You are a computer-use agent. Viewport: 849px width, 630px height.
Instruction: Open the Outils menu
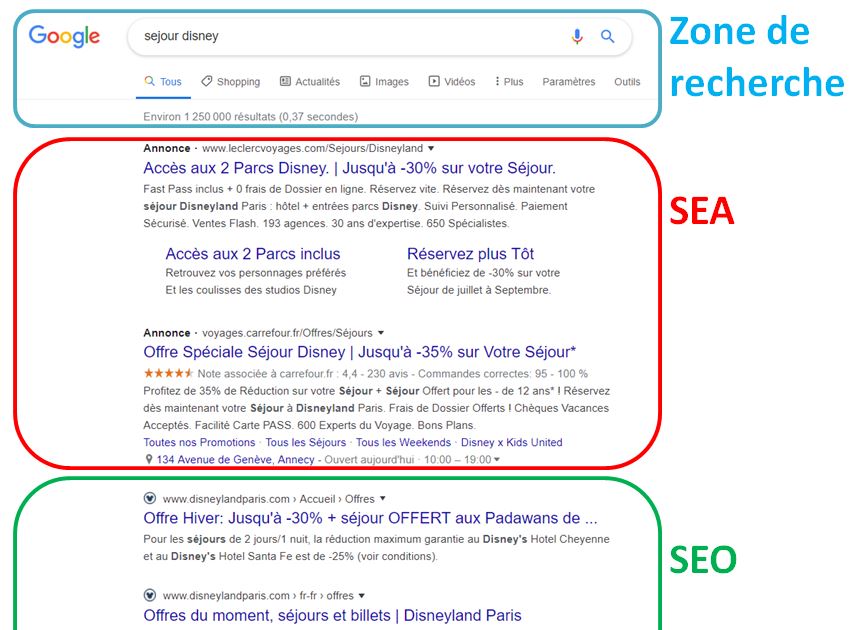[627, 82]
